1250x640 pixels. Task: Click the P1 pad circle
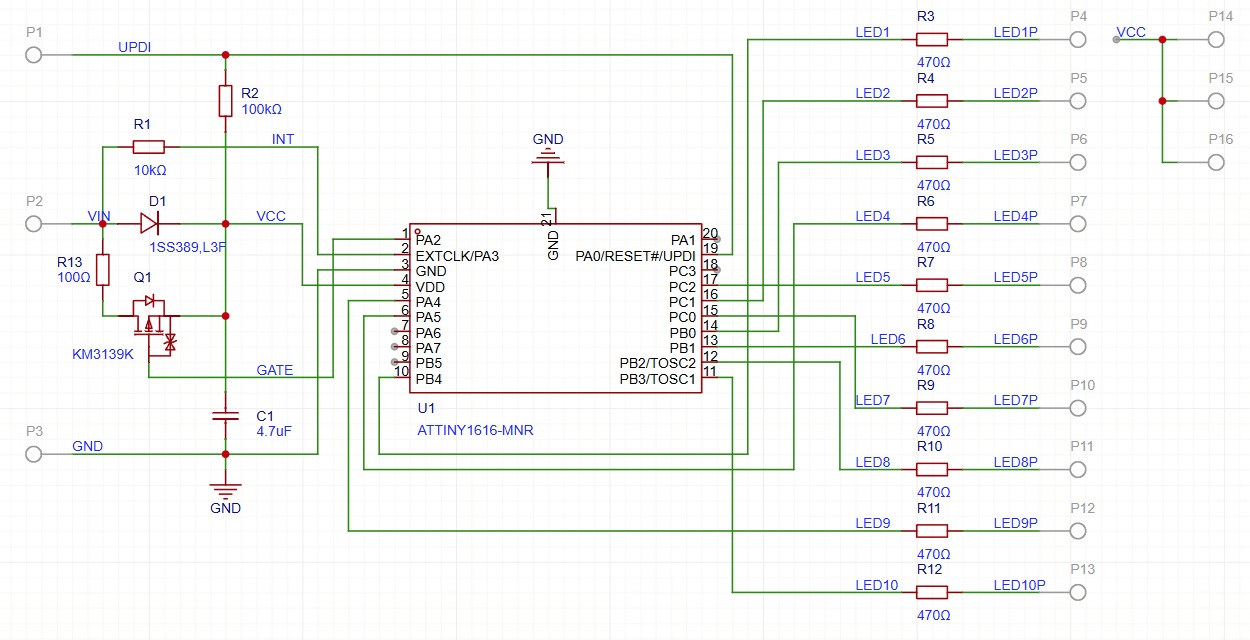click(34, 54)
